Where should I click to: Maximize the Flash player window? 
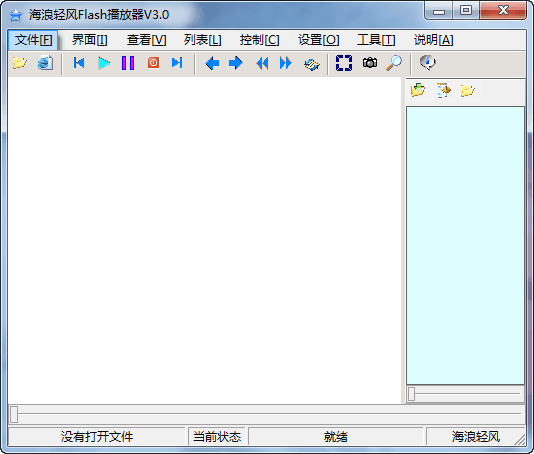466,11
